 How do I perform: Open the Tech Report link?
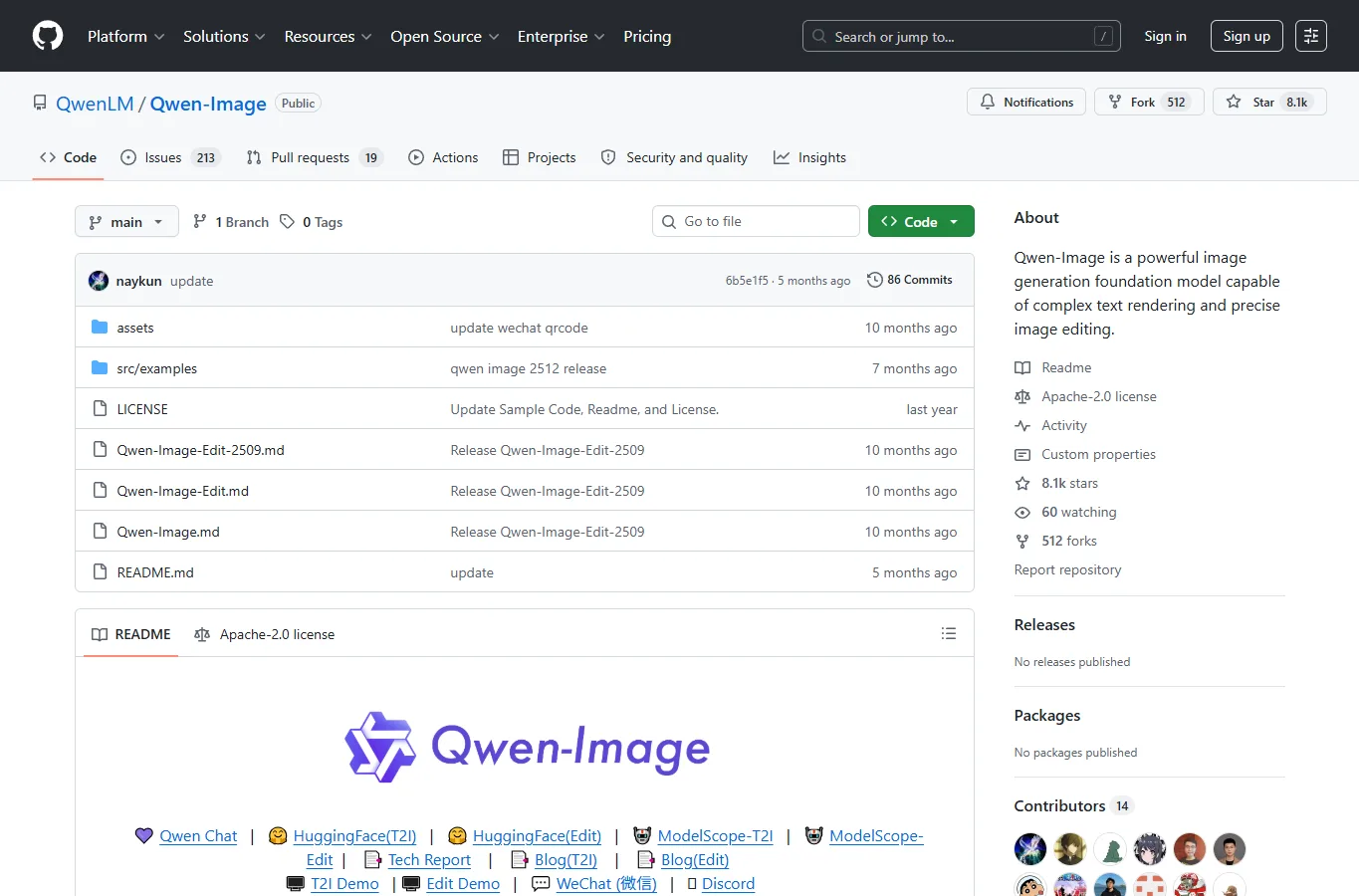[x=429, y=859]
